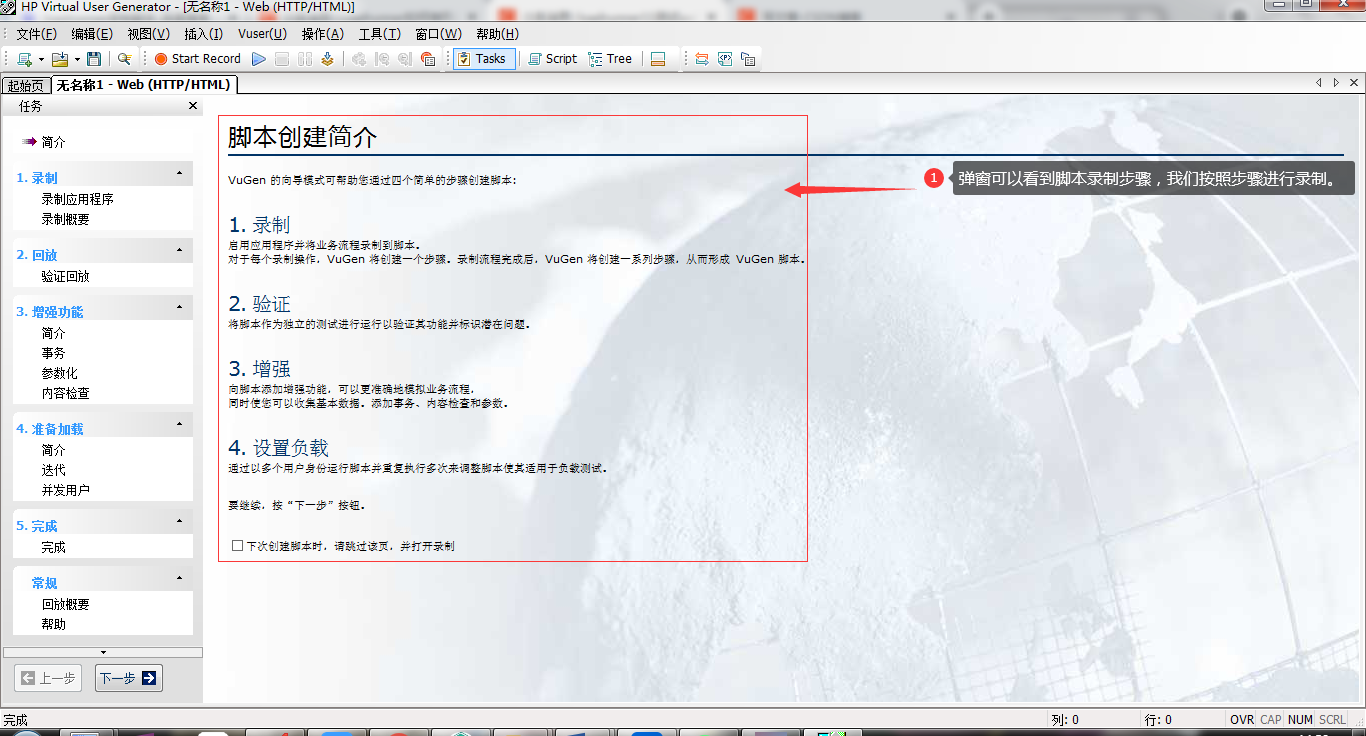
Task: Click the grayed Insert Step puzzle icon
Action: 359,59
